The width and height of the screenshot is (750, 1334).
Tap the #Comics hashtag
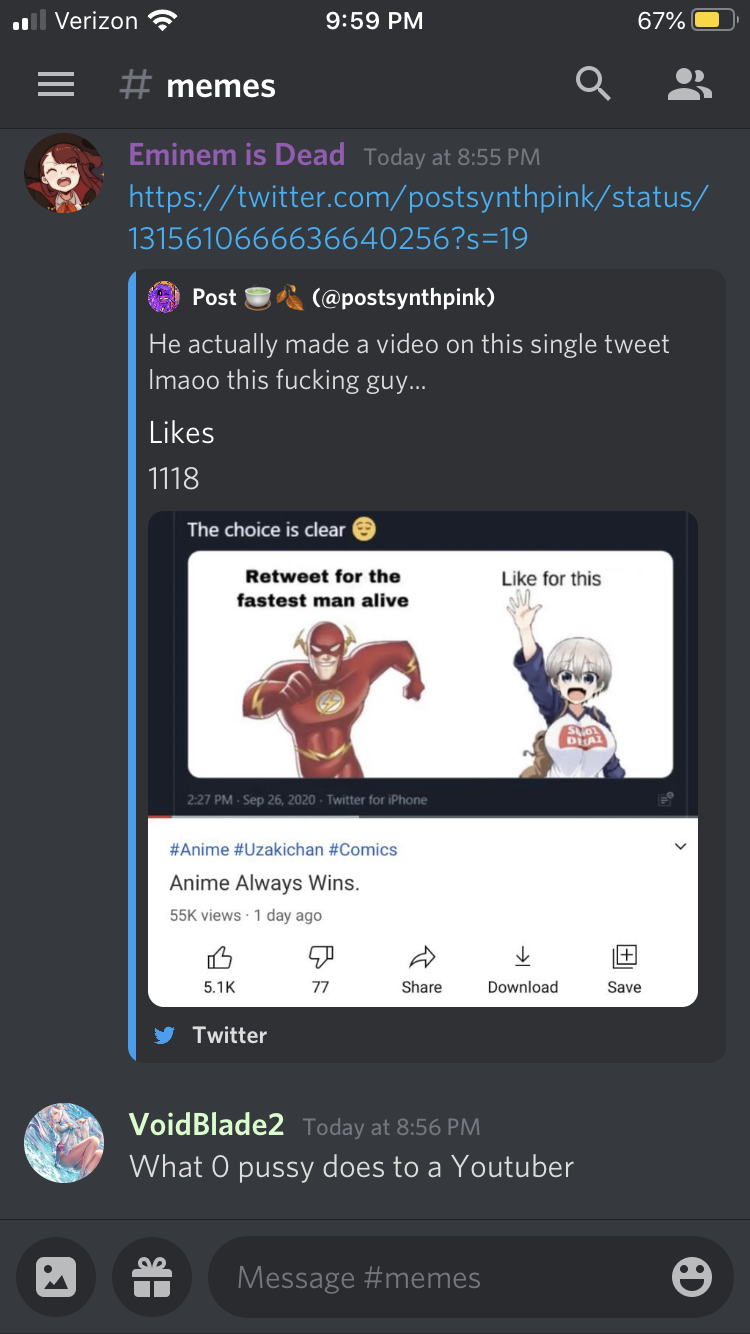[x=362, y=849]
